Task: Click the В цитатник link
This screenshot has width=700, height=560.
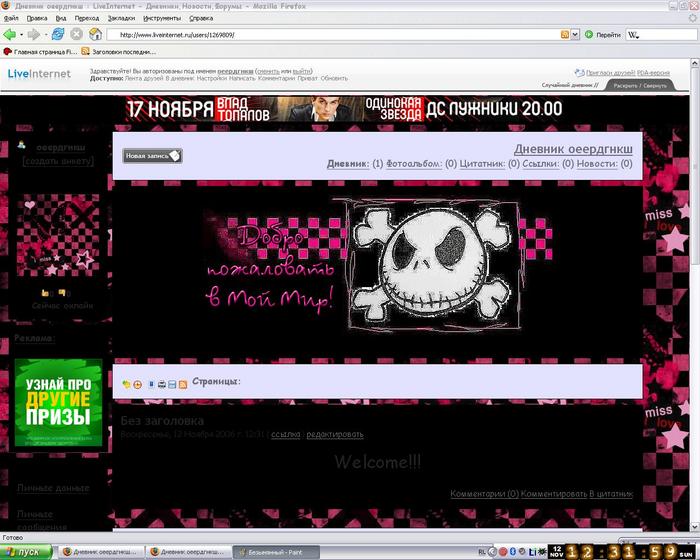Action: (611, 493)
